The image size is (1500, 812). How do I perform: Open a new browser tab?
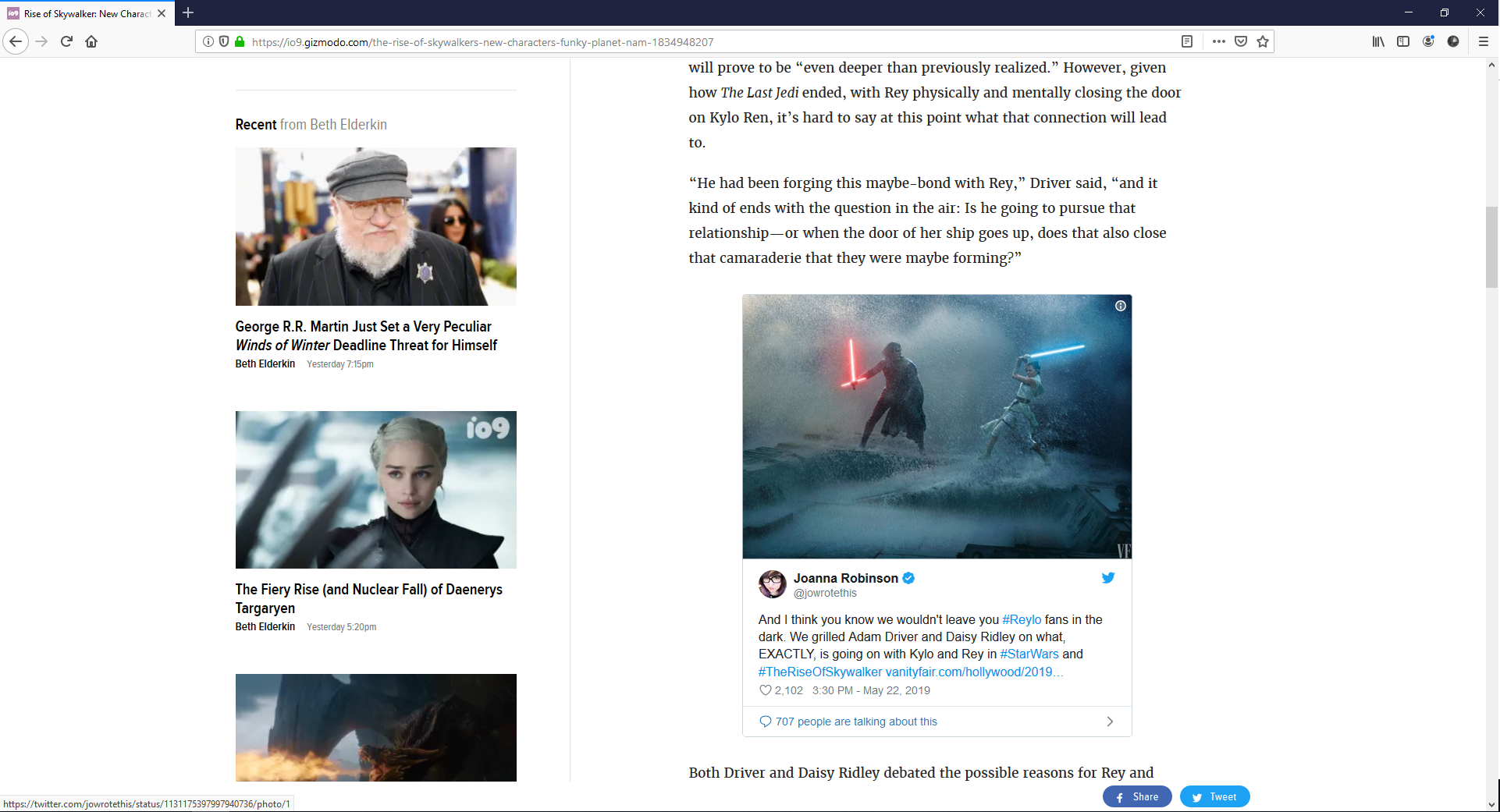(188, 13)
